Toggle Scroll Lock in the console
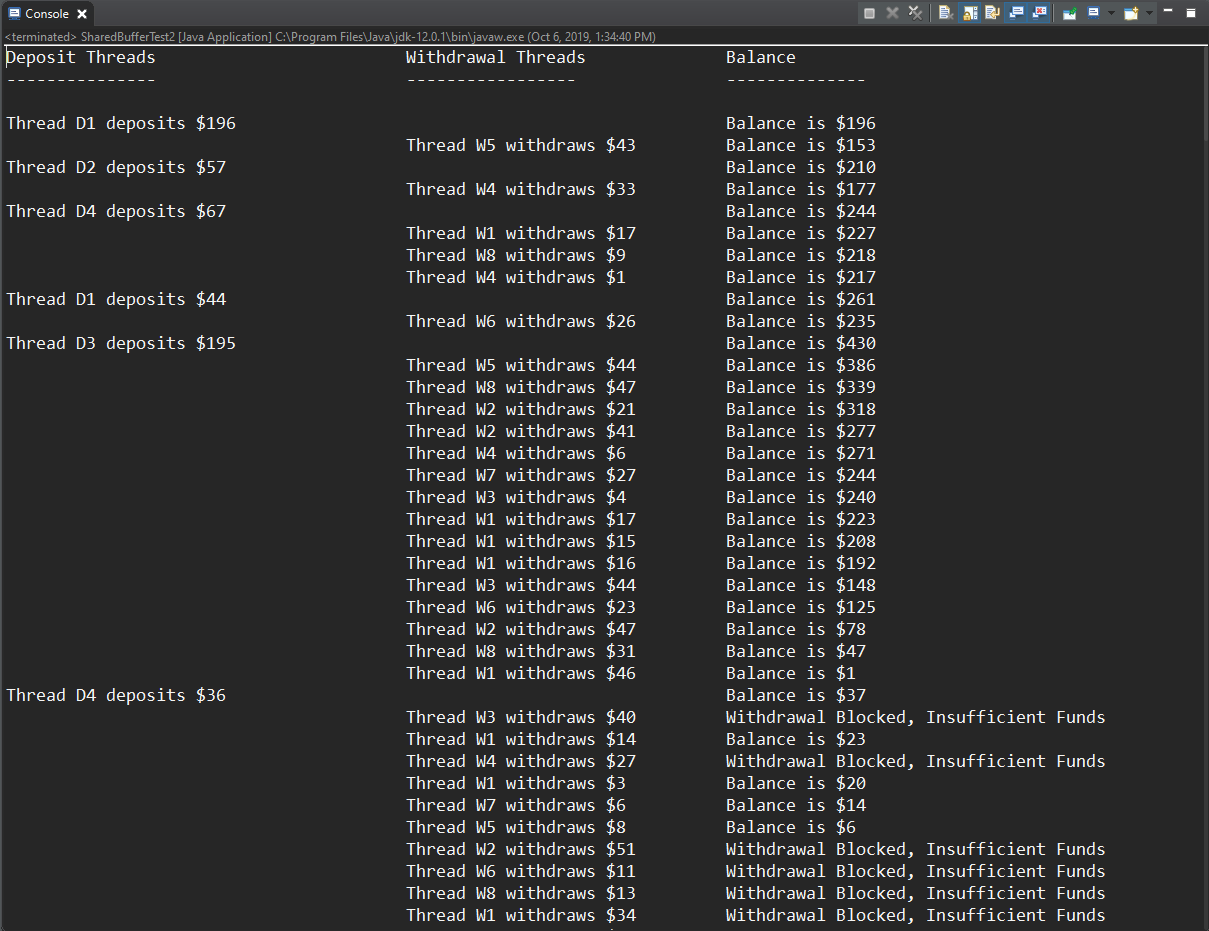The image size is (1209, 931). tap(970, 13)
